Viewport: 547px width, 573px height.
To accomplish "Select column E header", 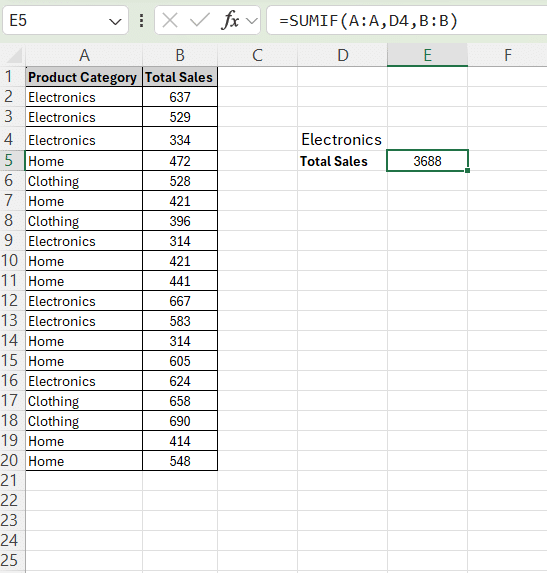I will pyautogui.click(x=428, y=56).
